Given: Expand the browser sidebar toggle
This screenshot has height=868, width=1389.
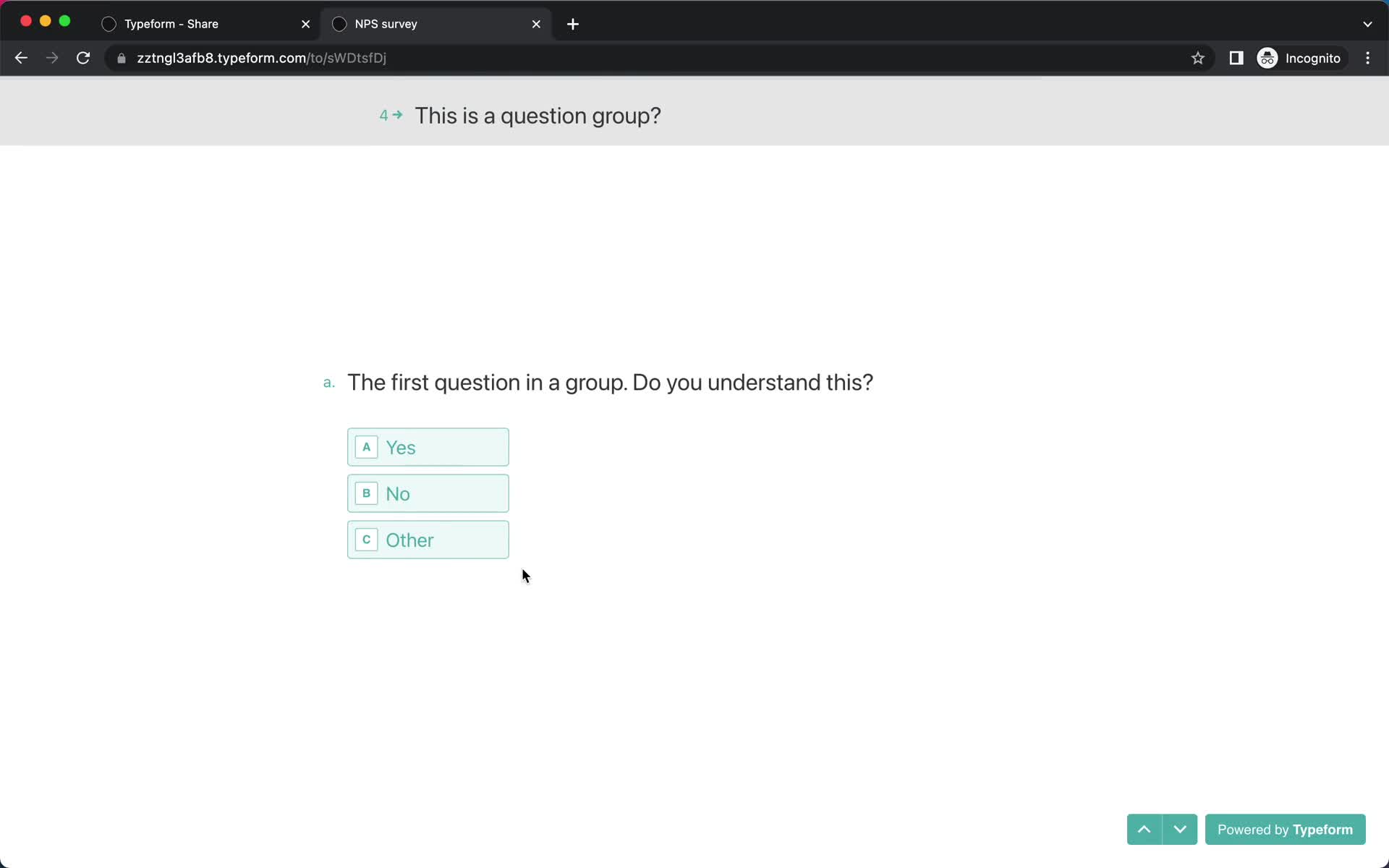Looking at the screenshot, I should point(1236,58).
